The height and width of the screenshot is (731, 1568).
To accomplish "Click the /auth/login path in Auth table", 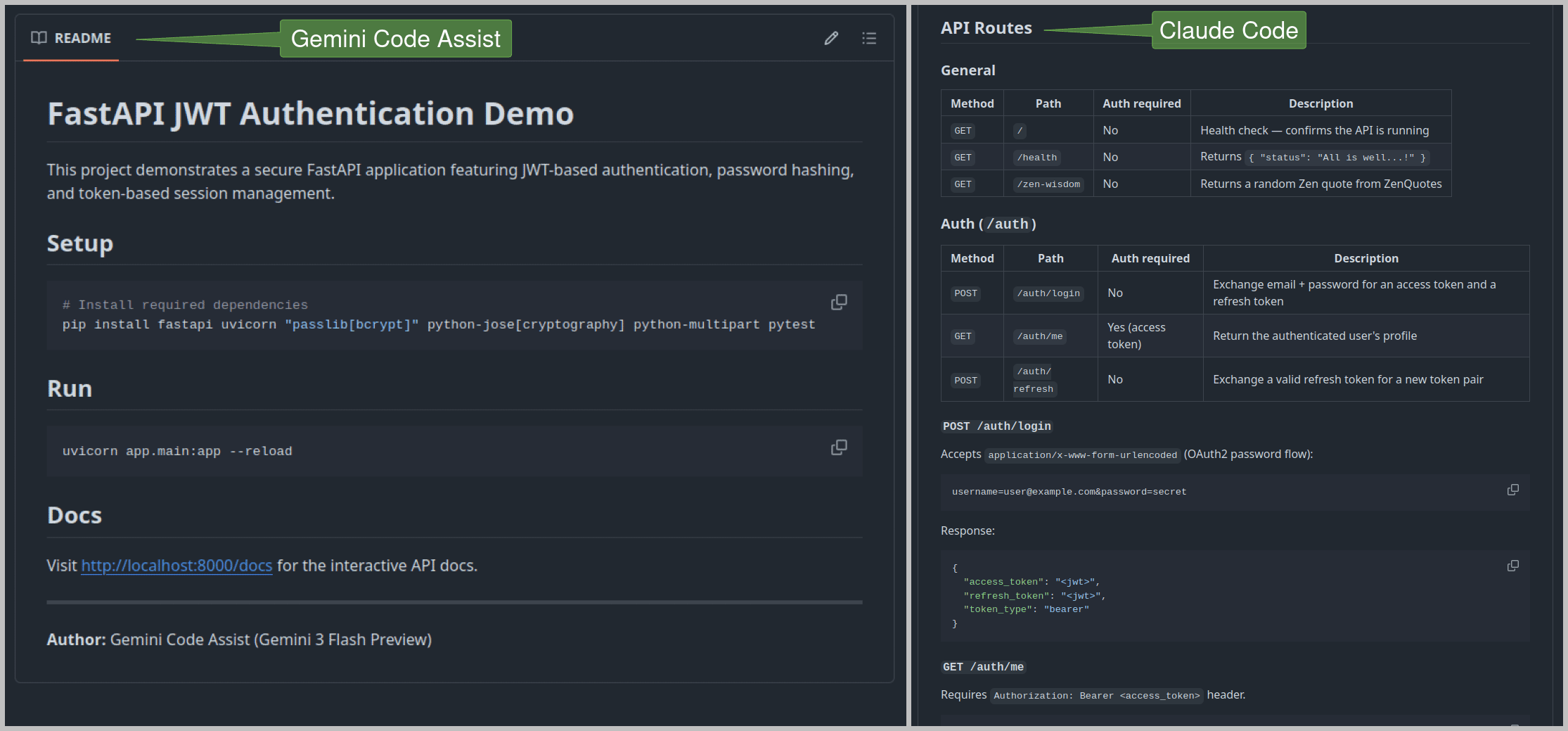I will 1048,293.
